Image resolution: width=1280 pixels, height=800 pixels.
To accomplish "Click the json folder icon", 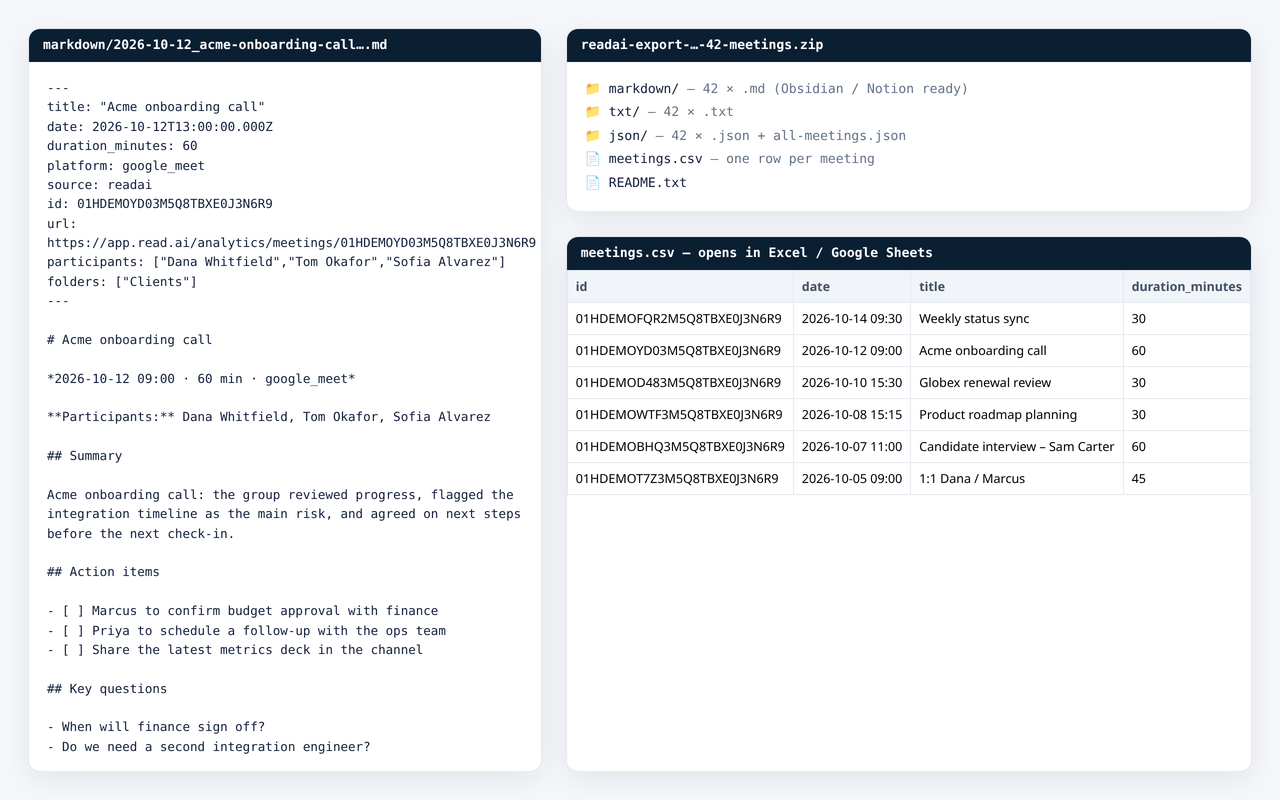I will [593, 136].
